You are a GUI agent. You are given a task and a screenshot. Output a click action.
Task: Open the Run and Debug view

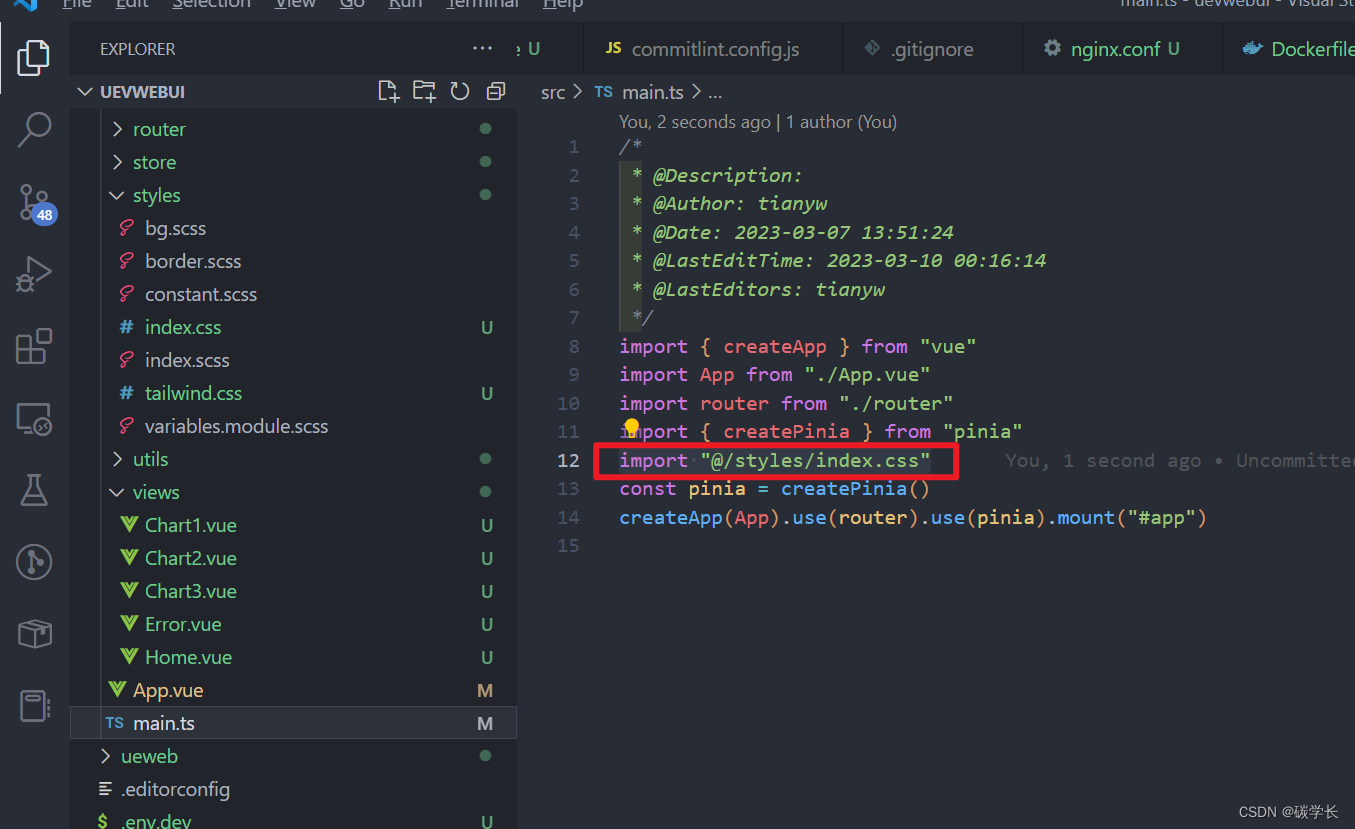34,274
